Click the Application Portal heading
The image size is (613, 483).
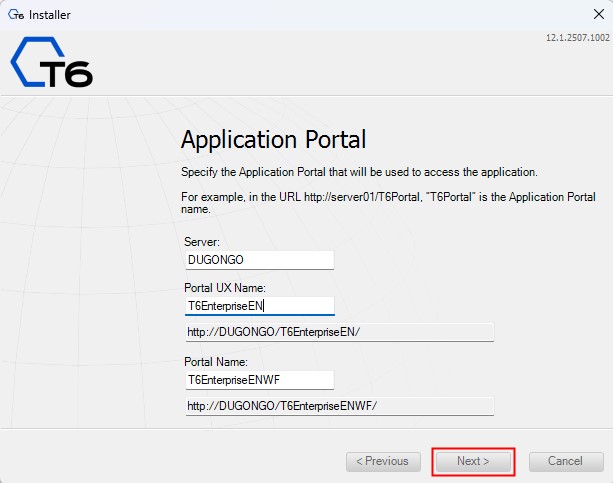273,140
